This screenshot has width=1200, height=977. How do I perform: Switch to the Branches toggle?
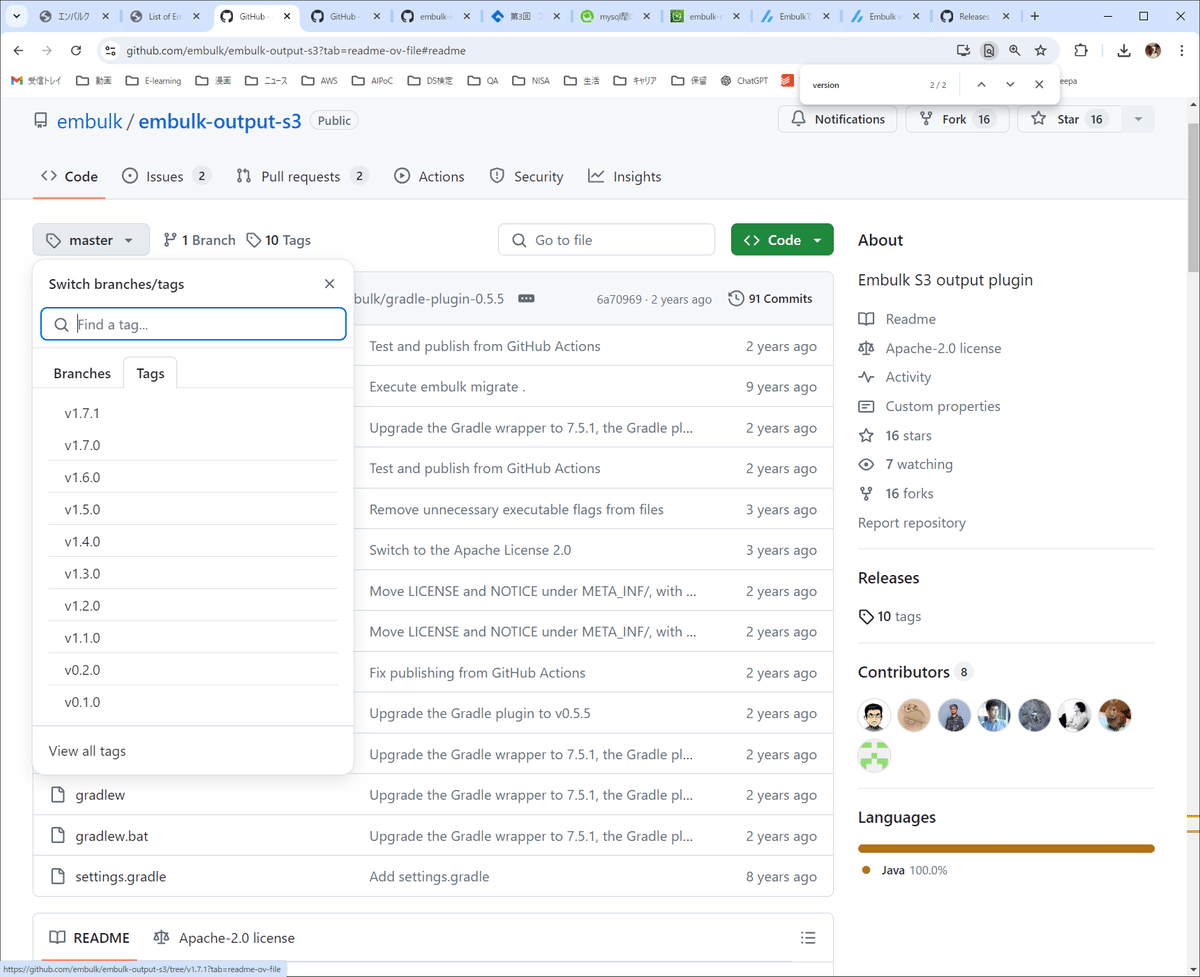pos(81,373)
